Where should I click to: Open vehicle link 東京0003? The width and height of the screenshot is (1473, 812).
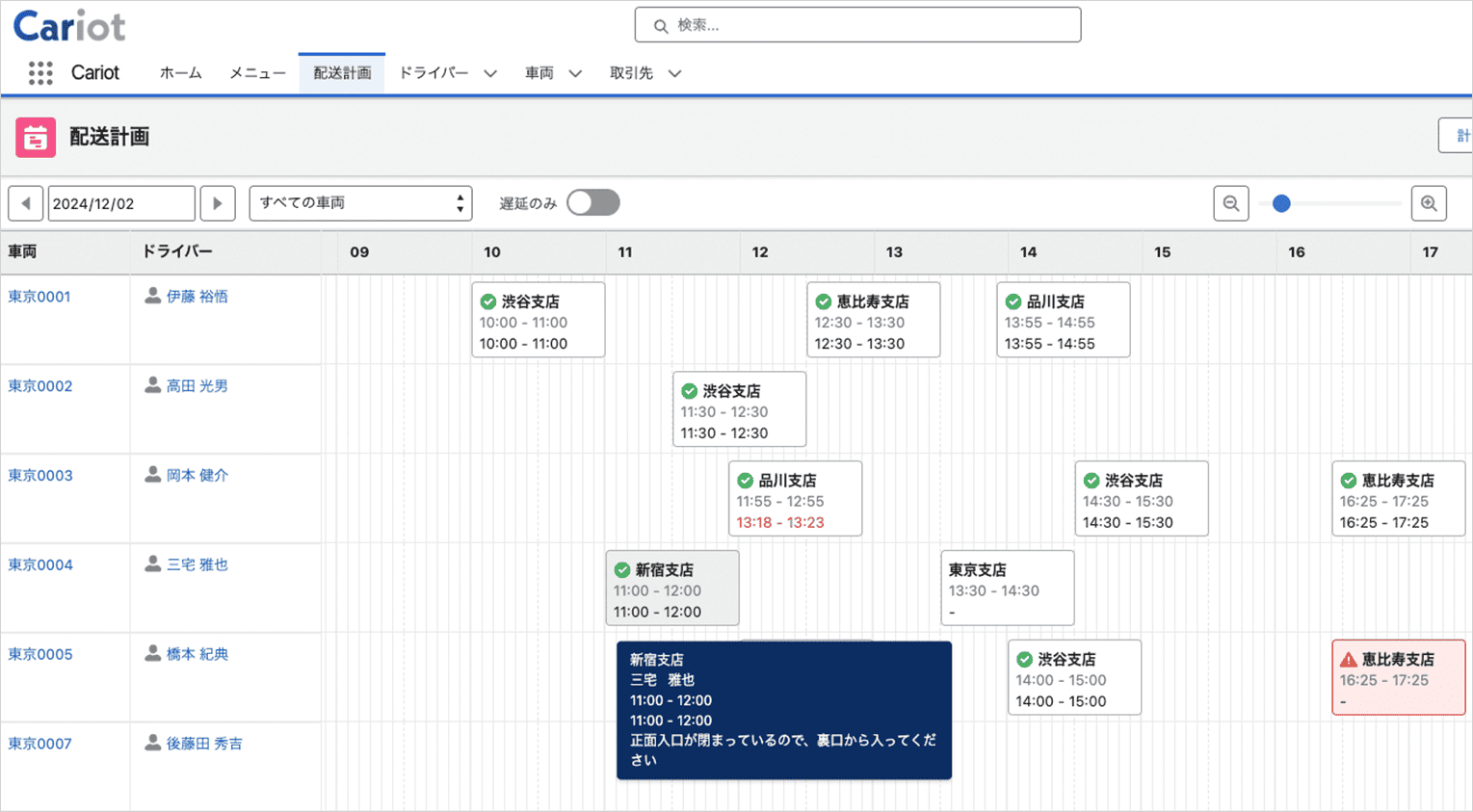point(40,475)
